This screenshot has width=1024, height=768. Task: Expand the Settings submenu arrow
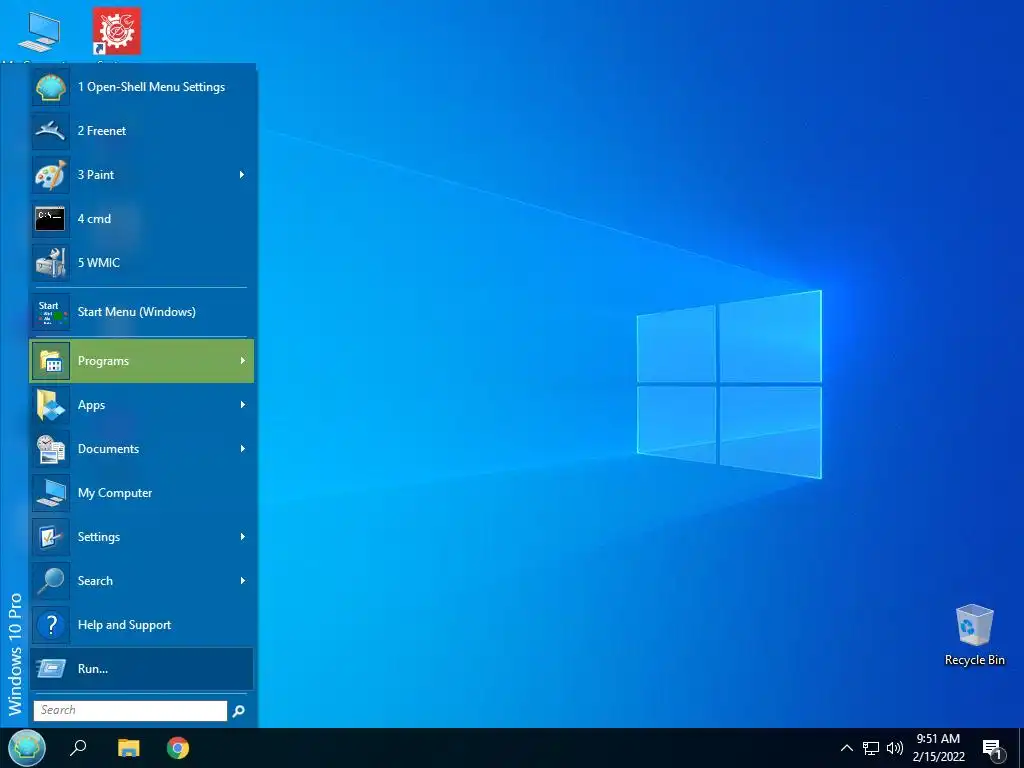click(242, 537)
